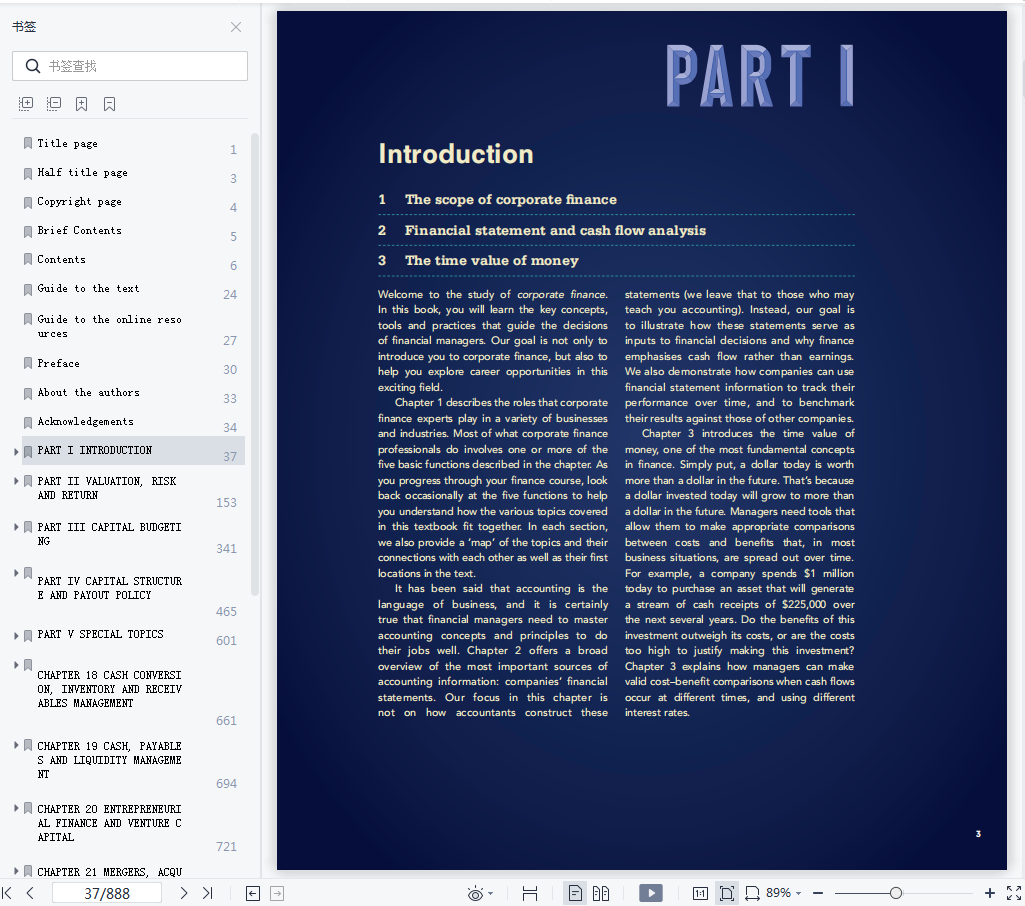Expand PART IV CAPITAL STRUCTURE node
The width and height of the screenshot is (1025, 906).
[x=16, y=573]
